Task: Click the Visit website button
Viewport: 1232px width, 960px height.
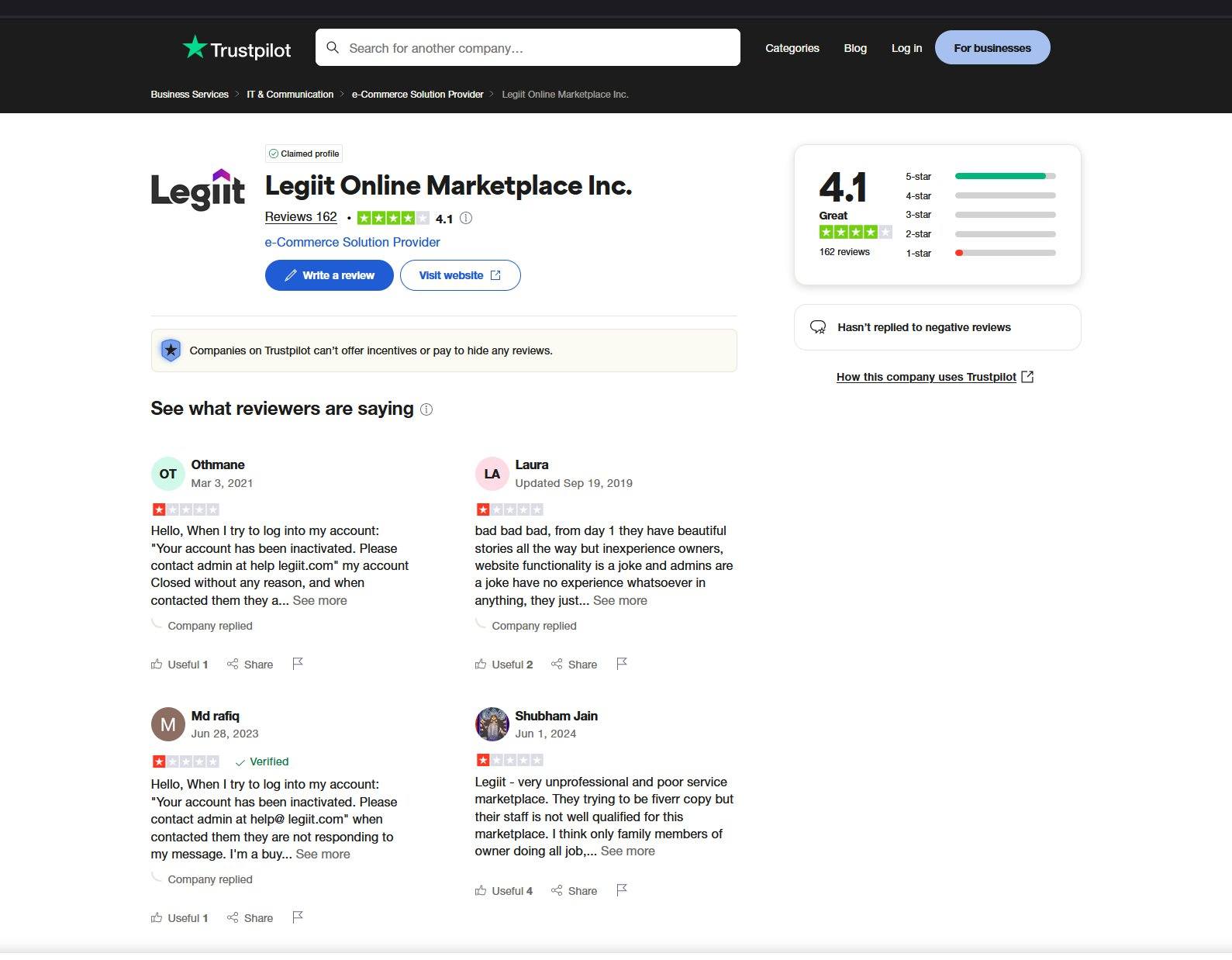Action: coord(460,275)
